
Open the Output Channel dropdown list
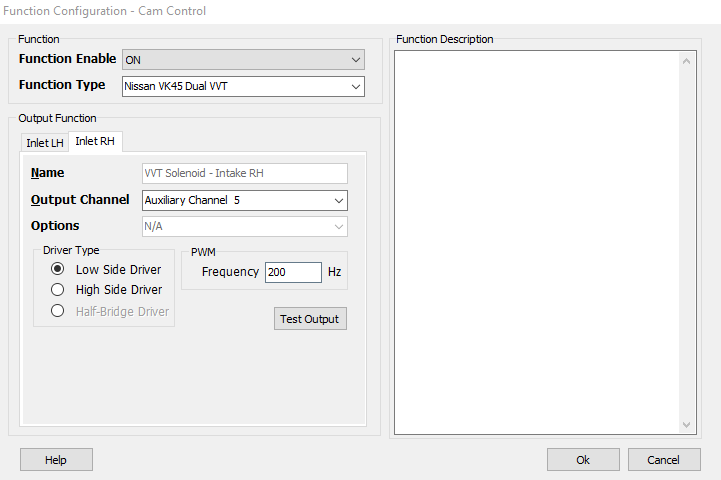(244, 200)
